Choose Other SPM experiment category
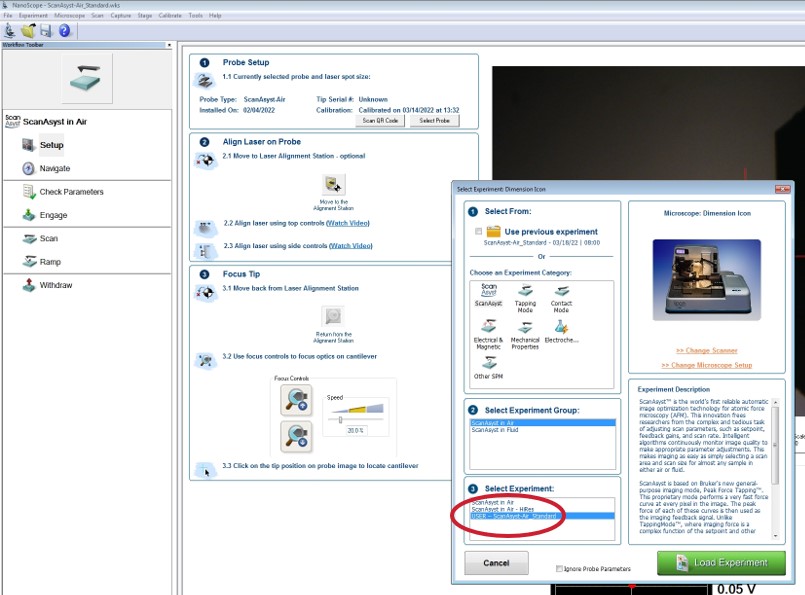805x595 pixels. 488,368
